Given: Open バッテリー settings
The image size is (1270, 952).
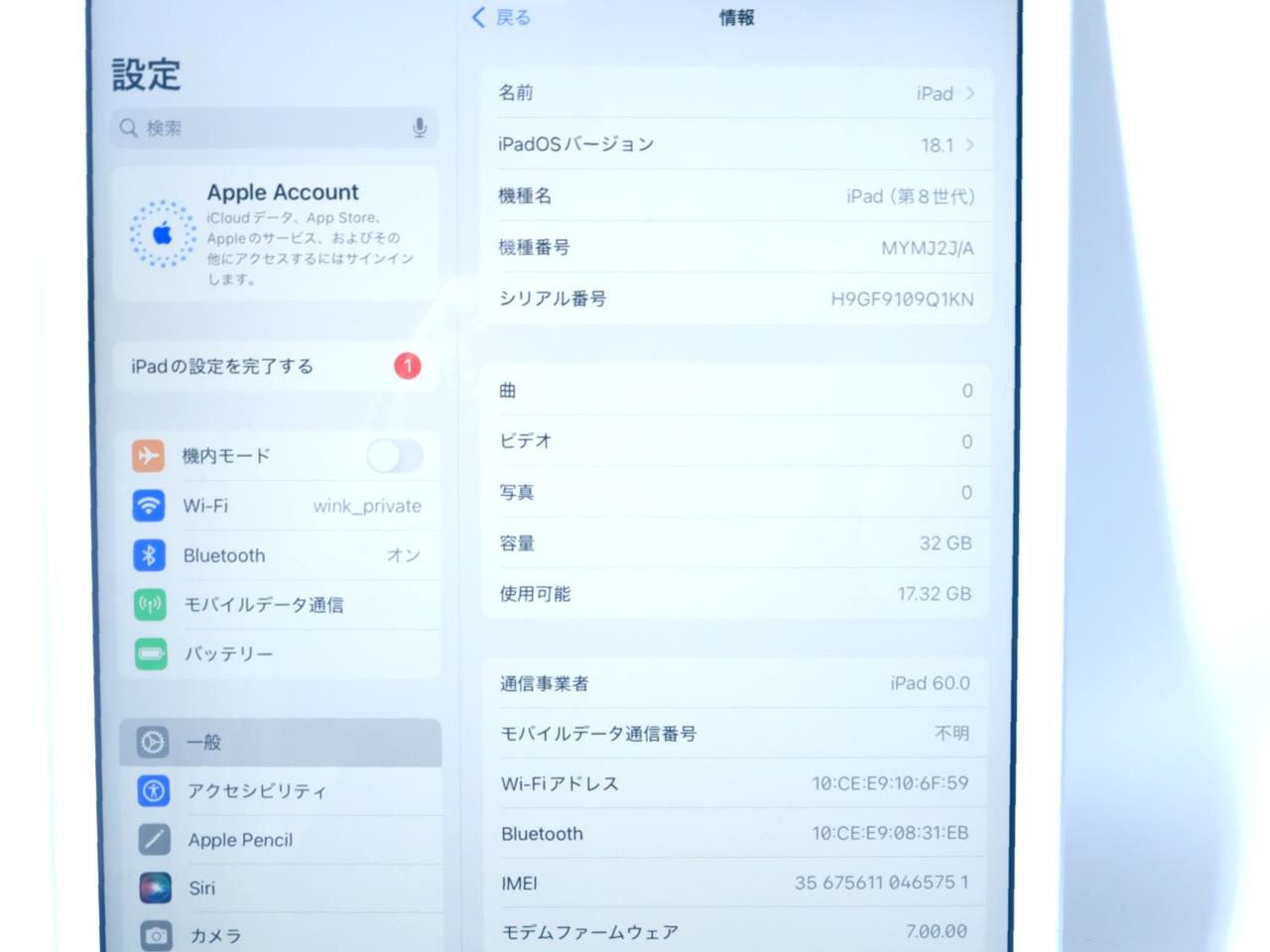Looking at the screenshot, I should tap(280, 654).
